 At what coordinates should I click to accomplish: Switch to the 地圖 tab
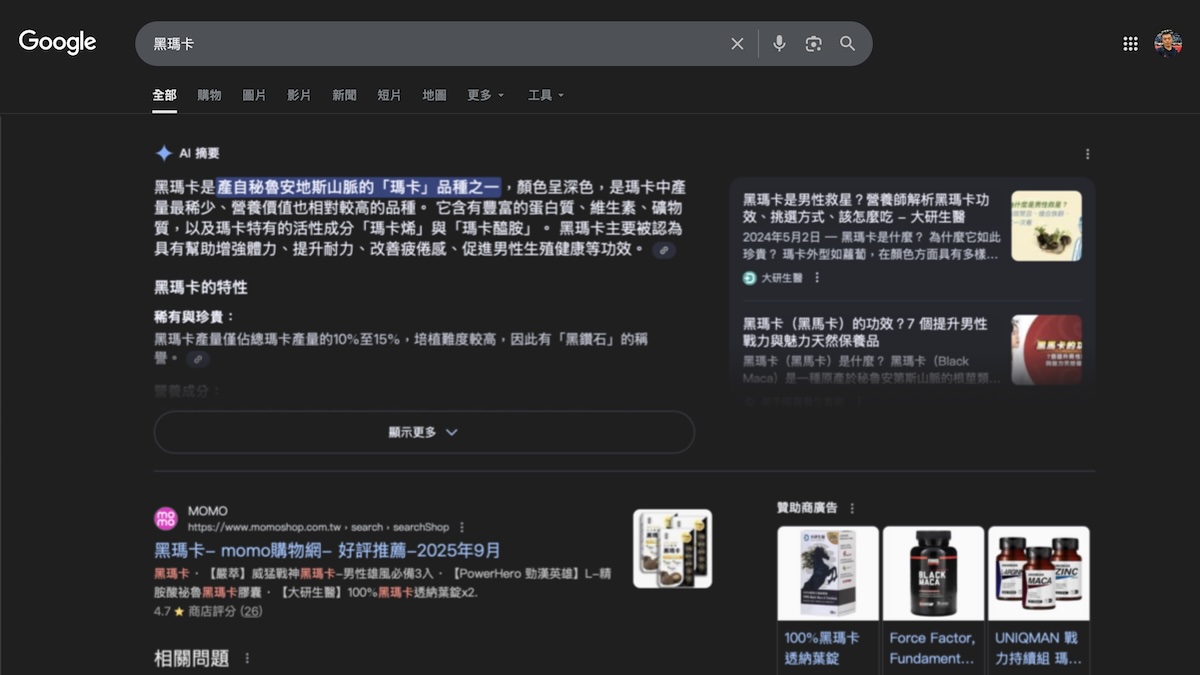coord(434,95)
